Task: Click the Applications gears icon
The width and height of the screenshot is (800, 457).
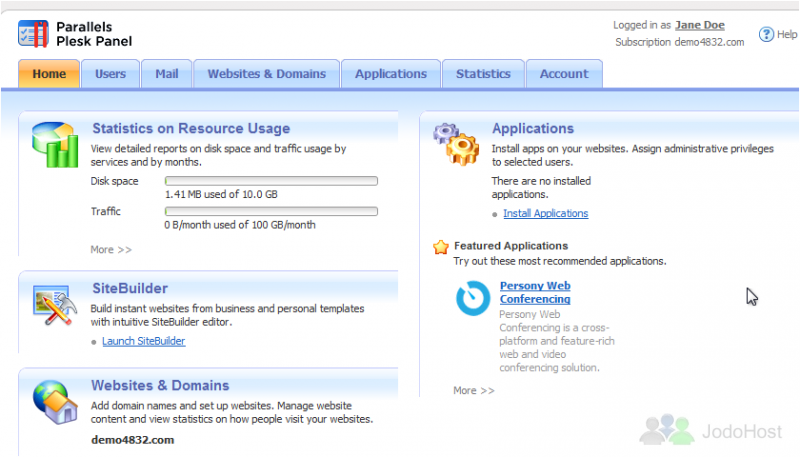Action: pyautogui.click(x=456, y=144)
